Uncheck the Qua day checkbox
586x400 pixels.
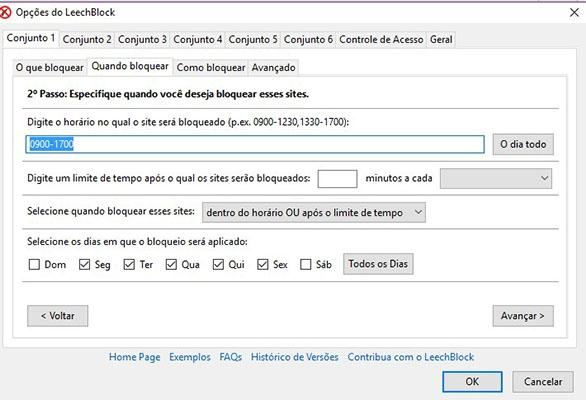tap(171, 264)
